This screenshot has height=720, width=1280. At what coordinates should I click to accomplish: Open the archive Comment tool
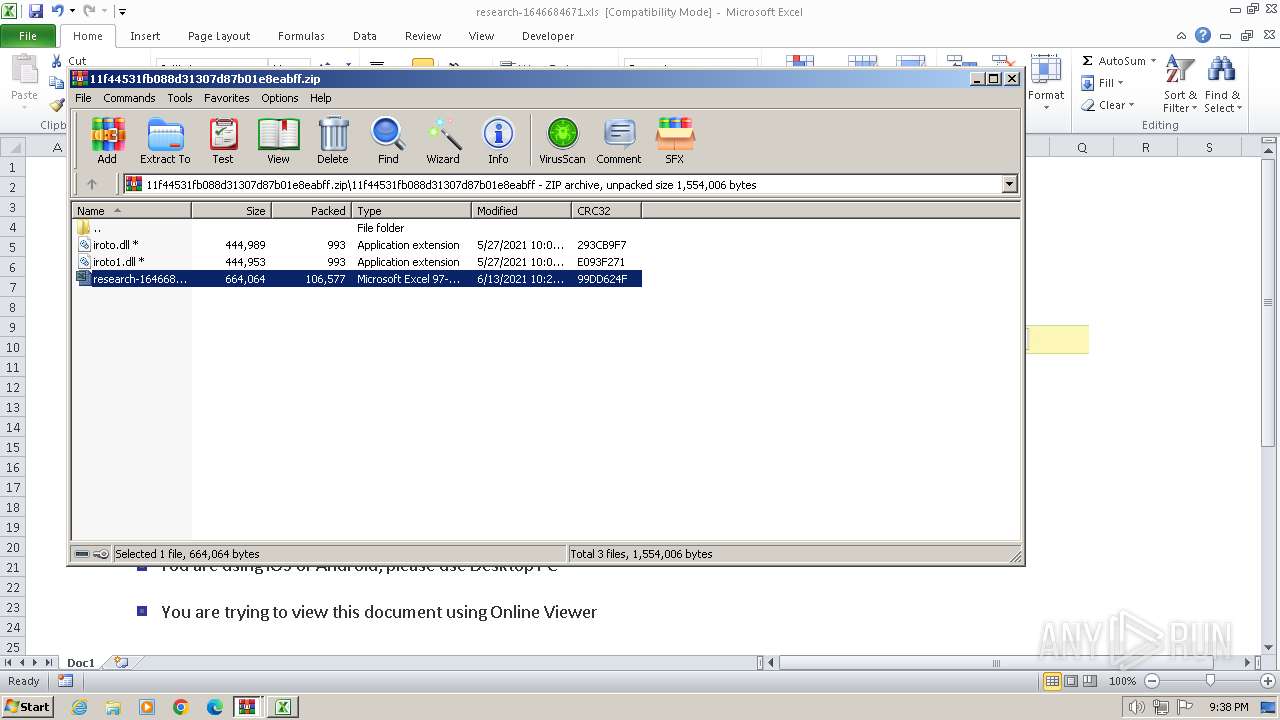[619, 140]
